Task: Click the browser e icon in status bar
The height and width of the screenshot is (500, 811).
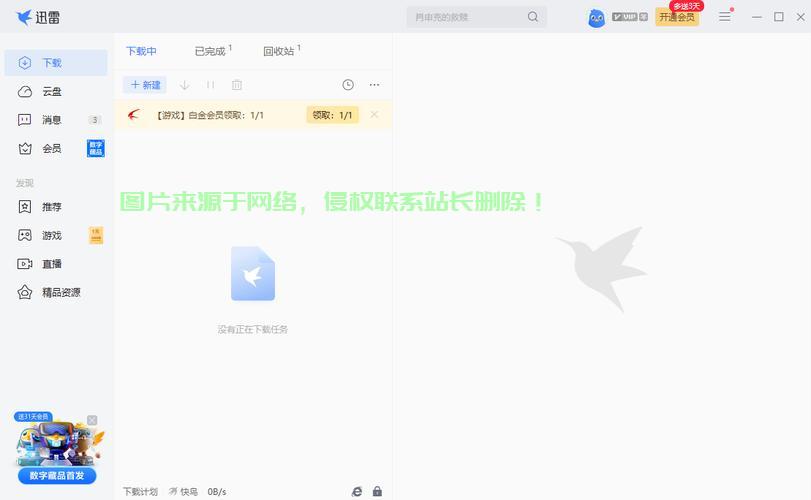Action: tap(357, 492)
